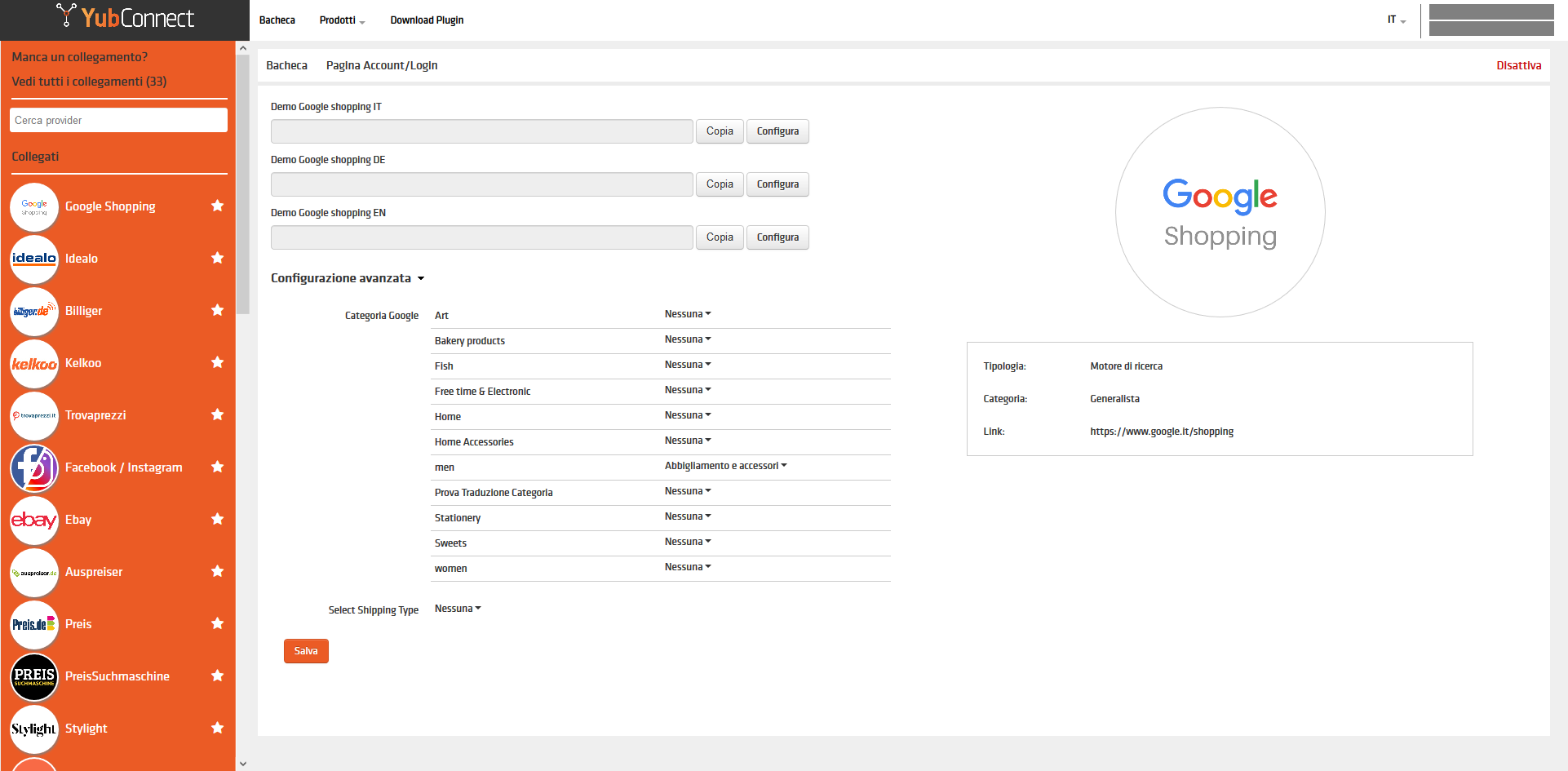Select the Ebay provider logo
Image resolution: width=1568 pixels, height=771 pixels.
pos(34,521)
